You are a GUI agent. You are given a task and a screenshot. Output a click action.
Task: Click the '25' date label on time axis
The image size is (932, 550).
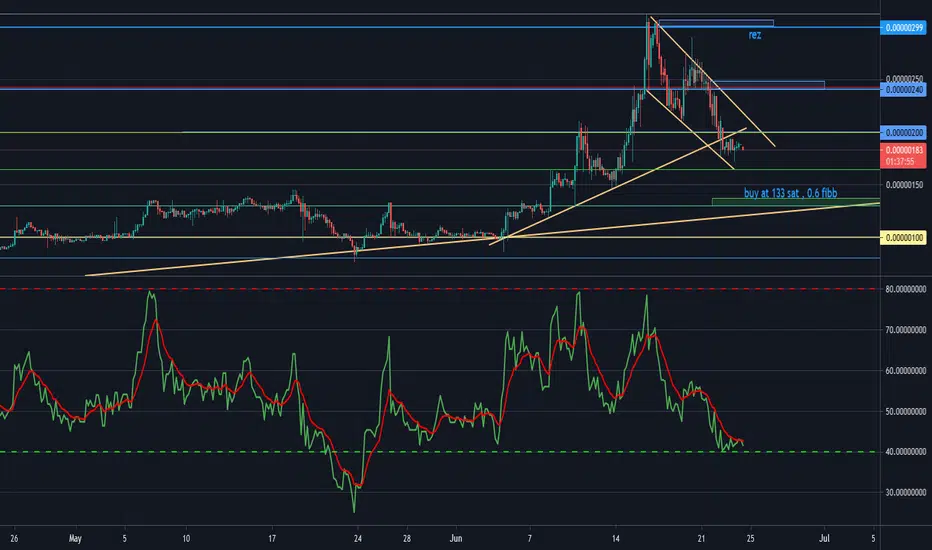point(751,539)
